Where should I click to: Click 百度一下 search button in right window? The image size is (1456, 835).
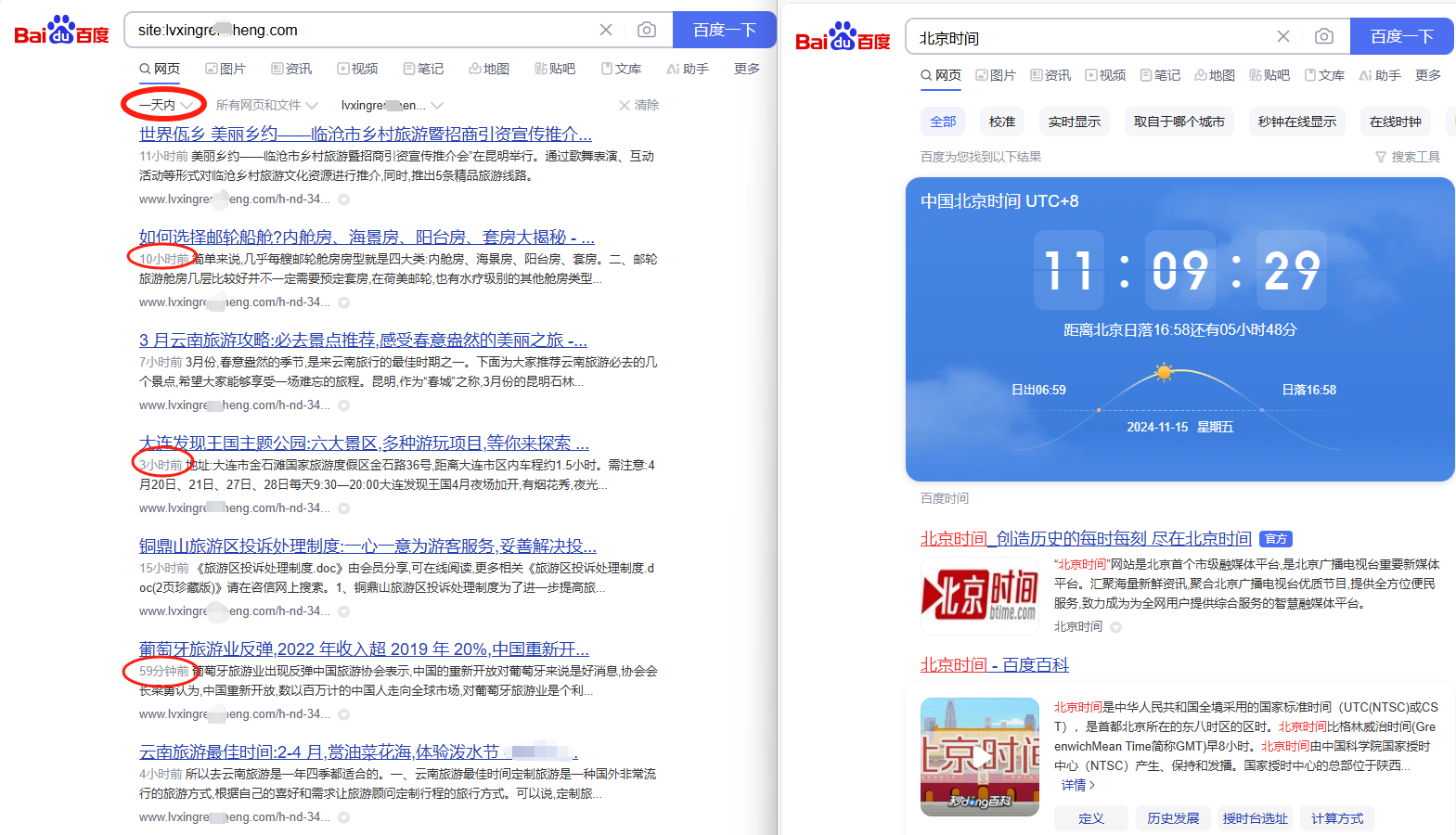click(1402, 36)
